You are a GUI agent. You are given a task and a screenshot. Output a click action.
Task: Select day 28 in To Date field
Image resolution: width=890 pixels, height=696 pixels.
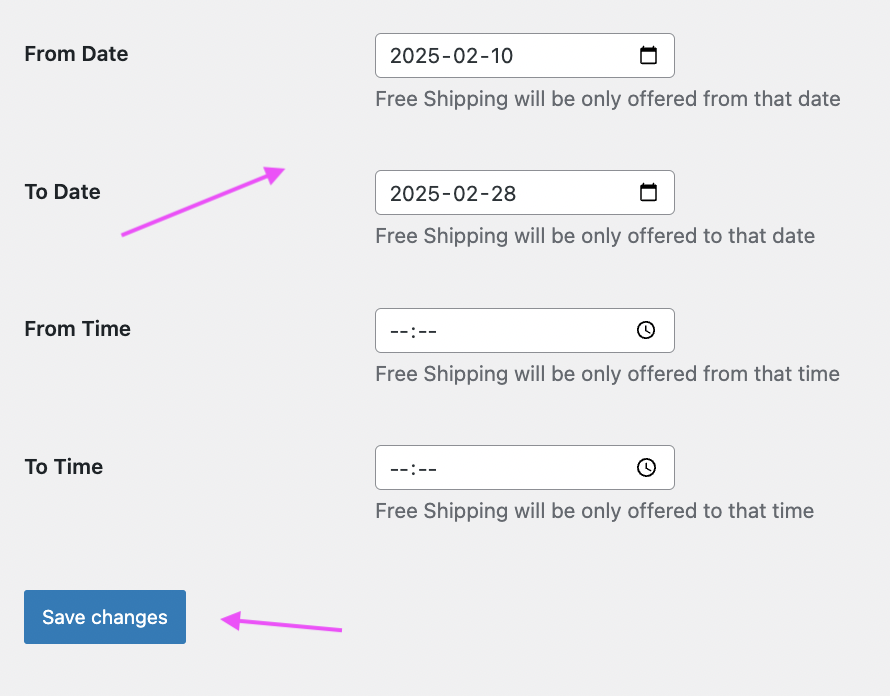(x=503, y=193)
